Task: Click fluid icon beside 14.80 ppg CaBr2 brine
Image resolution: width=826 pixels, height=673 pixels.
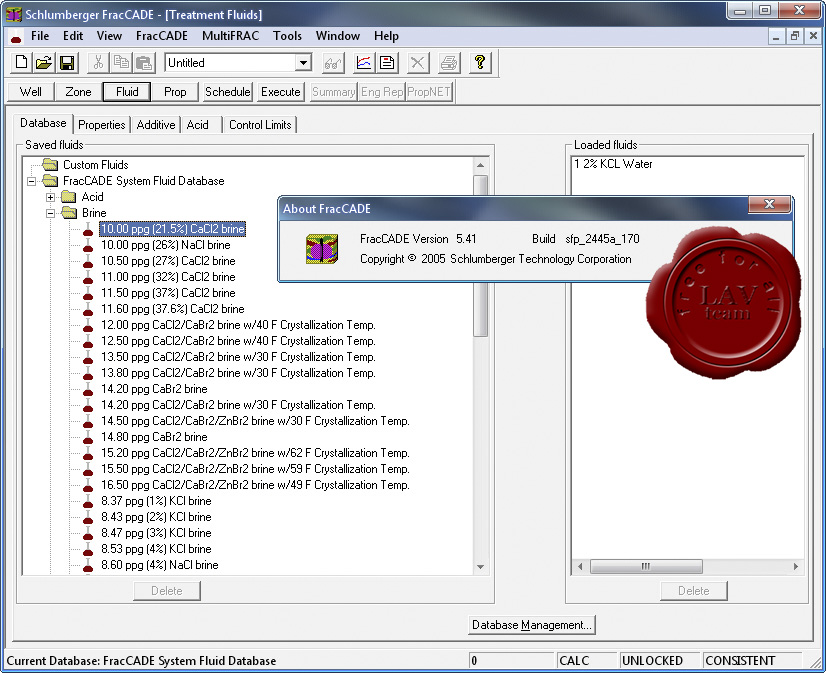Action: (x=88, y=437)
